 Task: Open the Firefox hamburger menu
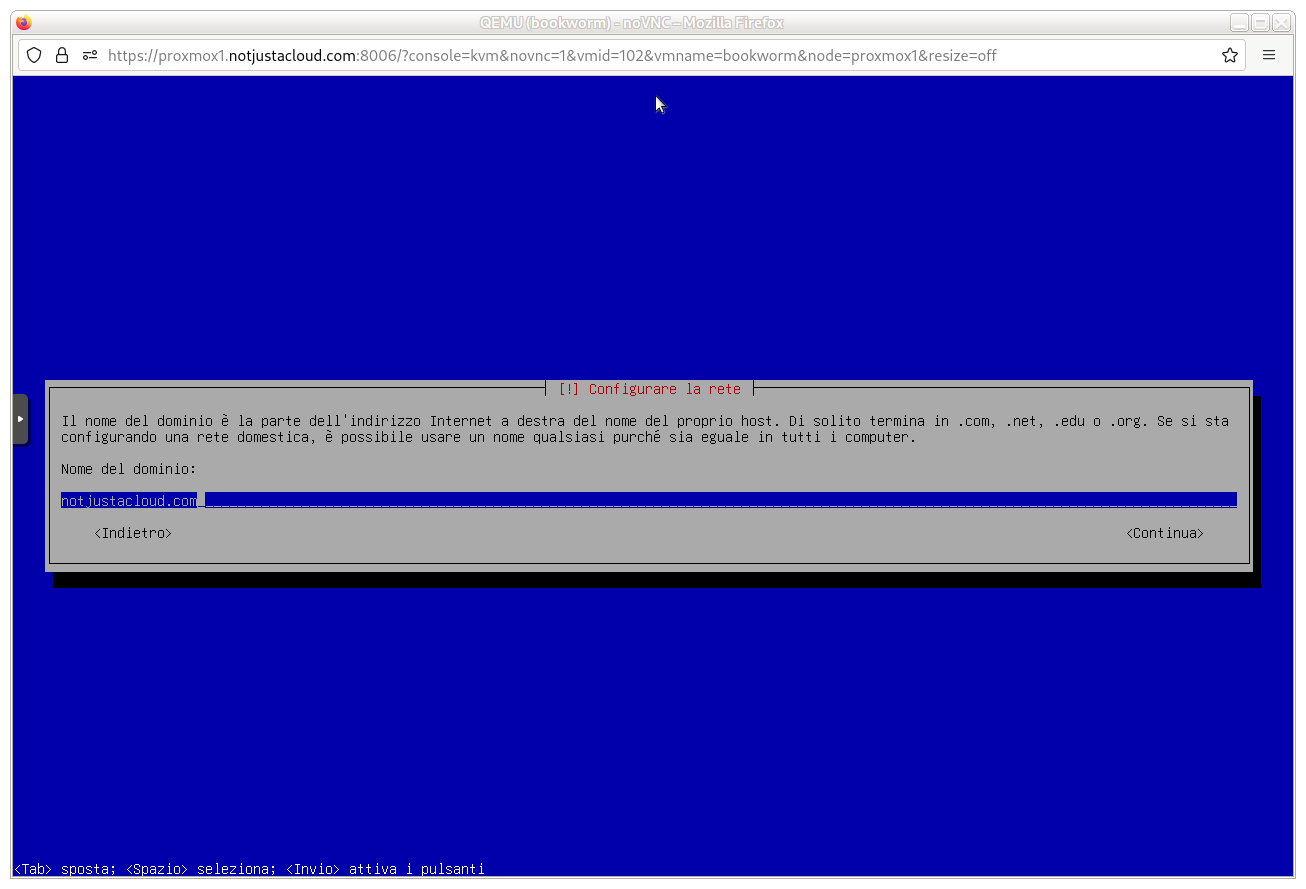pos(1269,55)
